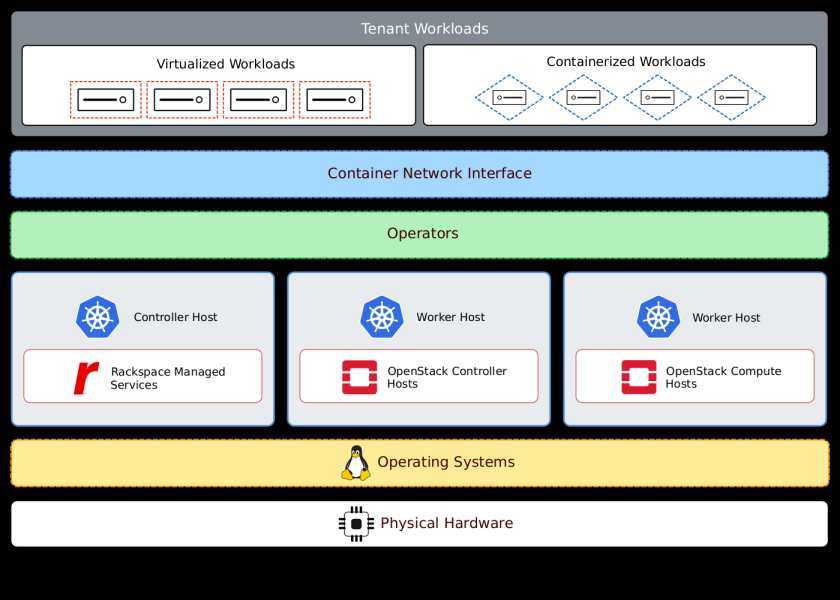Select the OpenStack Compute Hosts label
The image size is (840, 600).
point(724,376)
